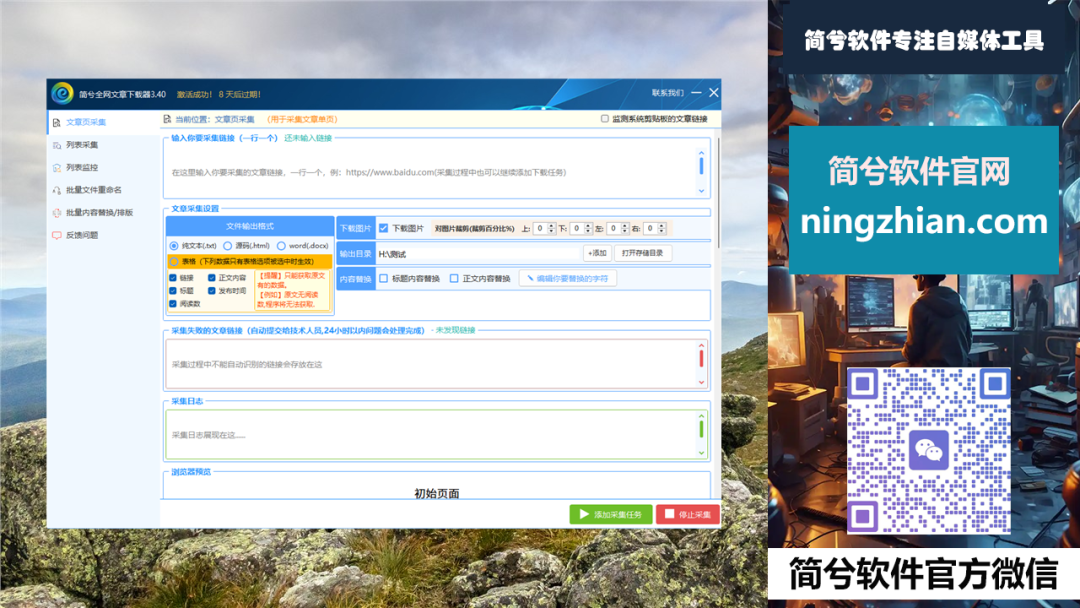
Task: Click 编辑你要替换的字符 button
Action: pyautogui.click(x=568, y=279)
